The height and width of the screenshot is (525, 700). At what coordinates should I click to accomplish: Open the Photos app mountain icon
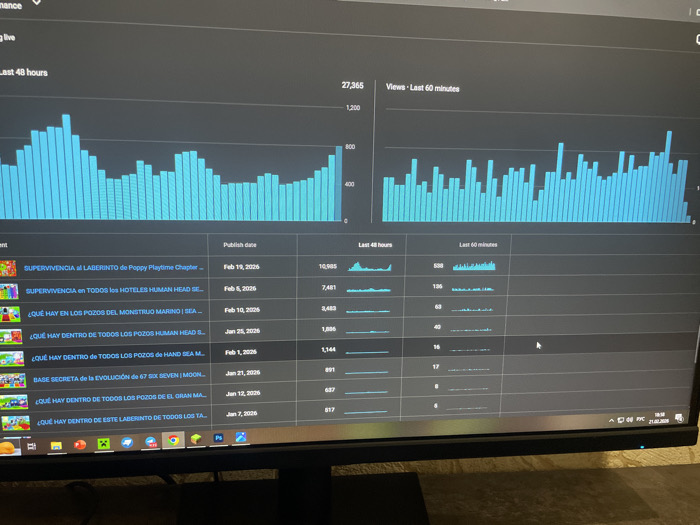pyautogui.click(x=241, y=437)
